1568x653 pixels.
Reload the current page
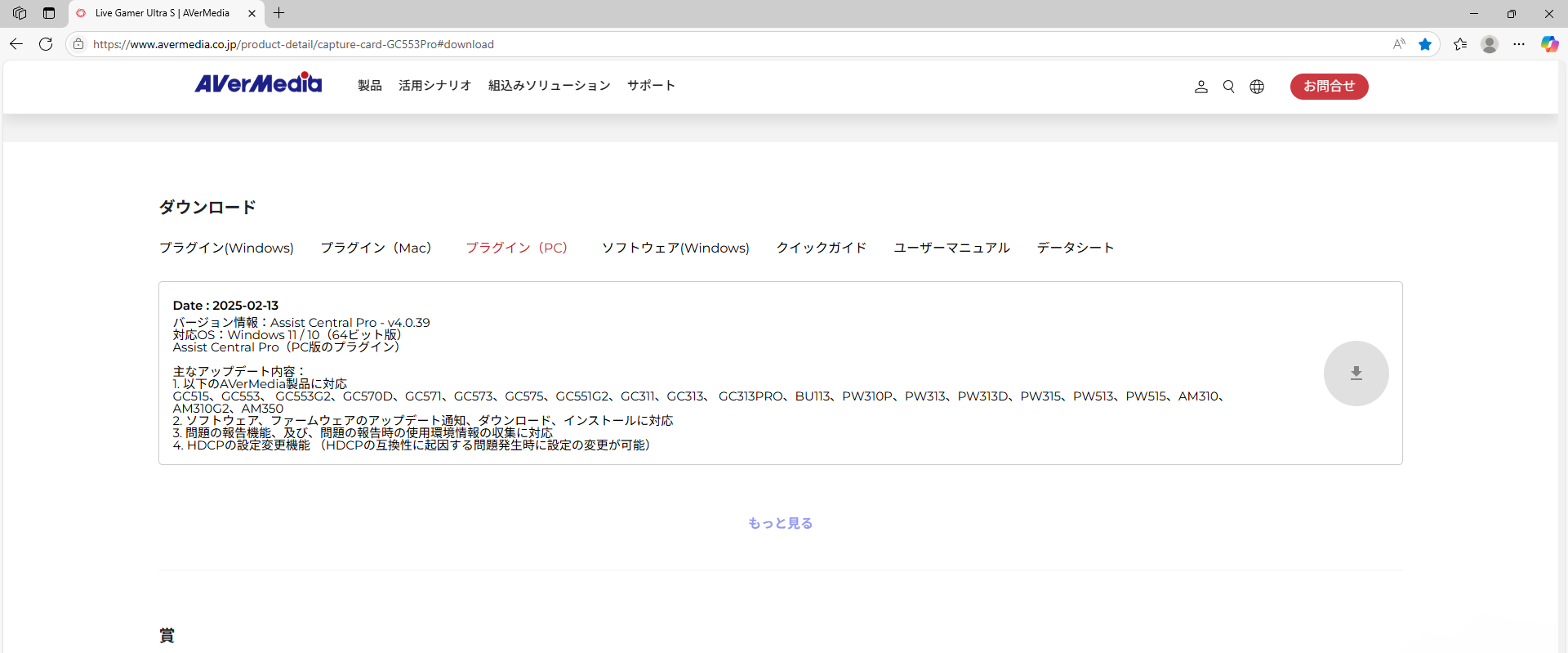pyautogui.click(x=46, y=44)
